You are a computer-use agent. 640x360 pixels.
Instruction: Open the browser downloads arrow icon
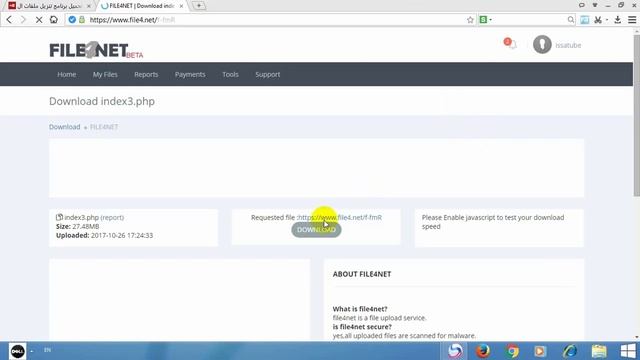(x=618, y=20)
